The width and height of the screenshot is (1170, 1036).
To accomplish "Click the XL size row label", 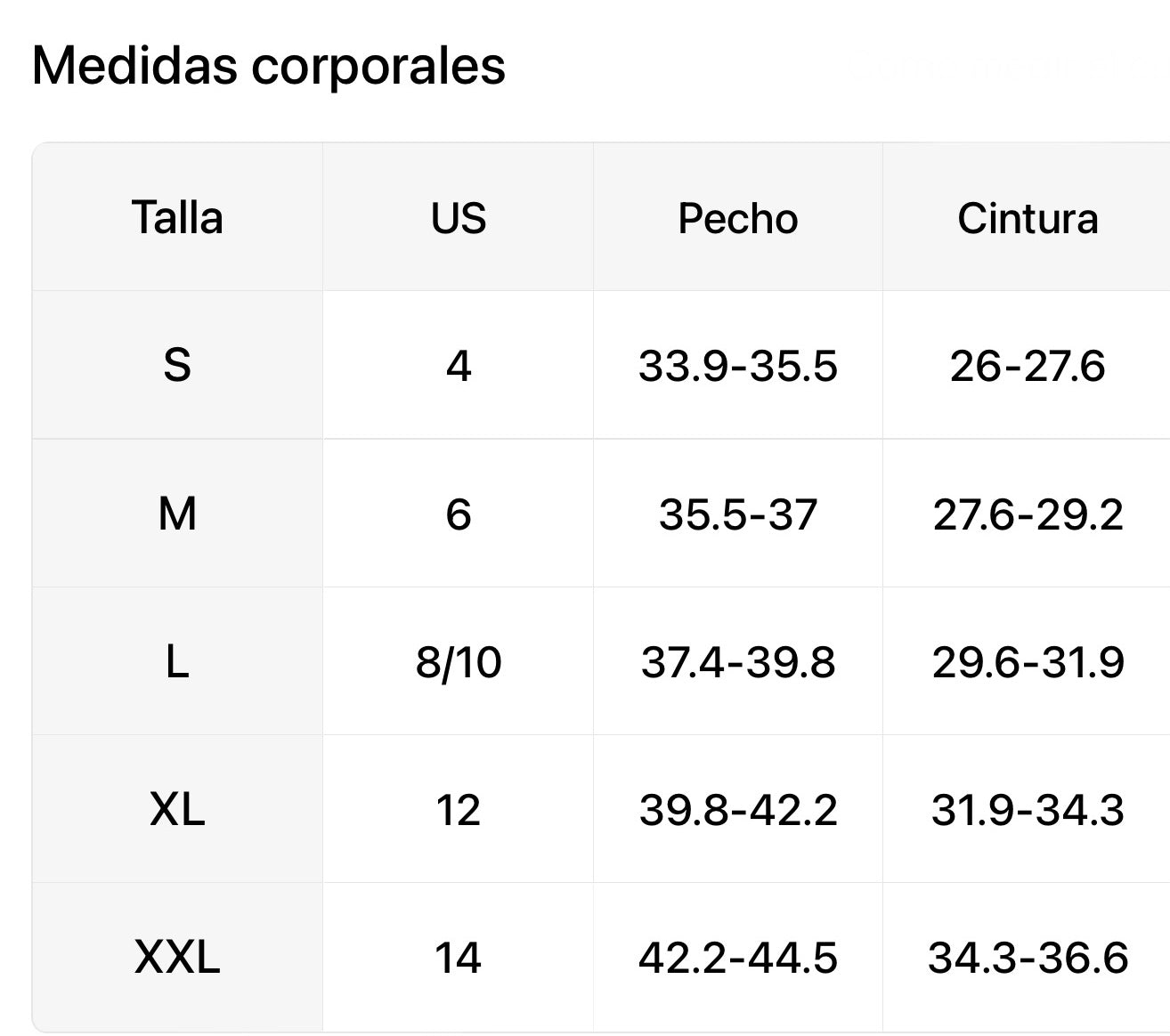I will 177,809.
